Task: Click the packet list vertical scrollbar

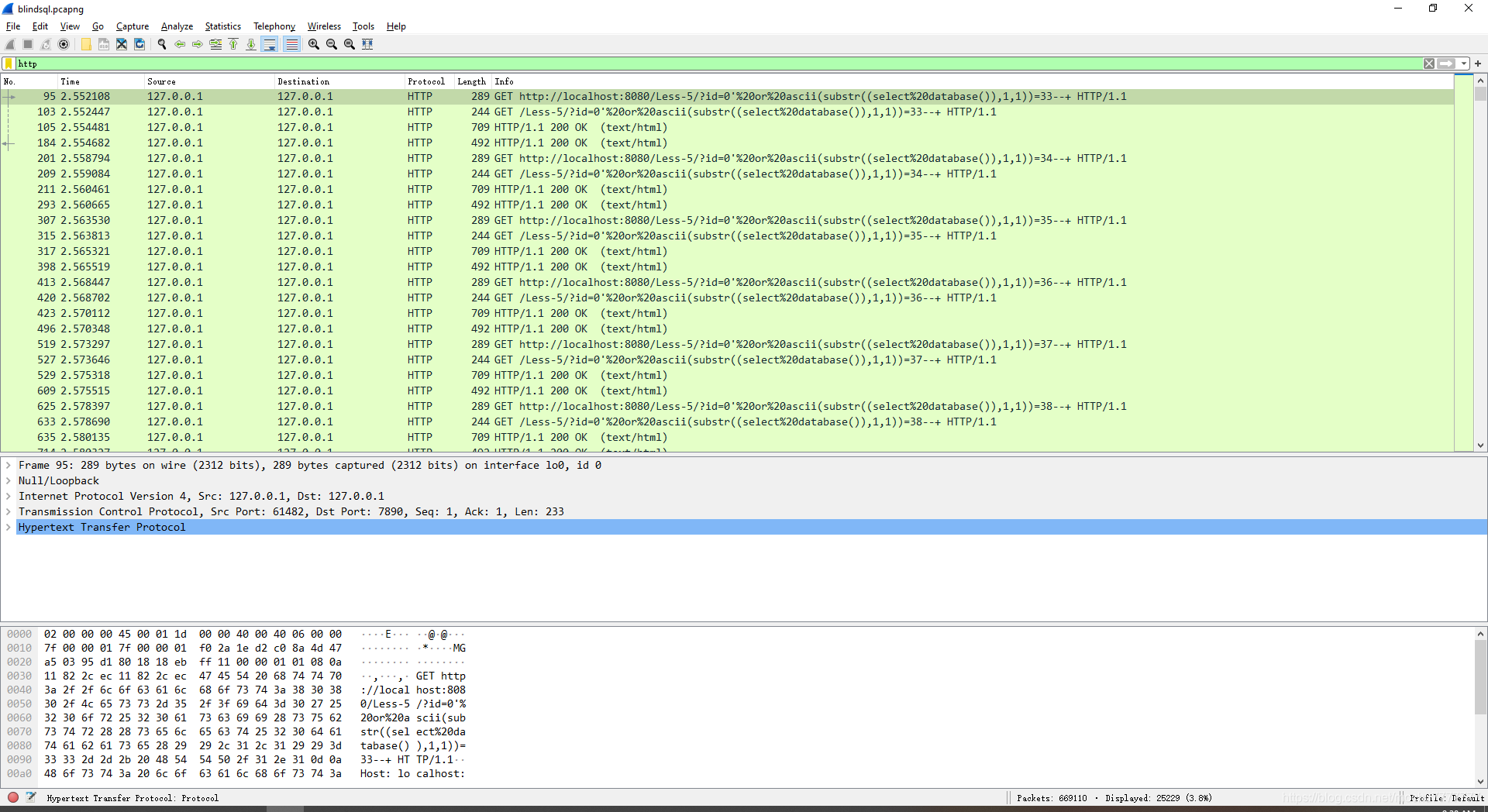Action: click(1480, 263)
